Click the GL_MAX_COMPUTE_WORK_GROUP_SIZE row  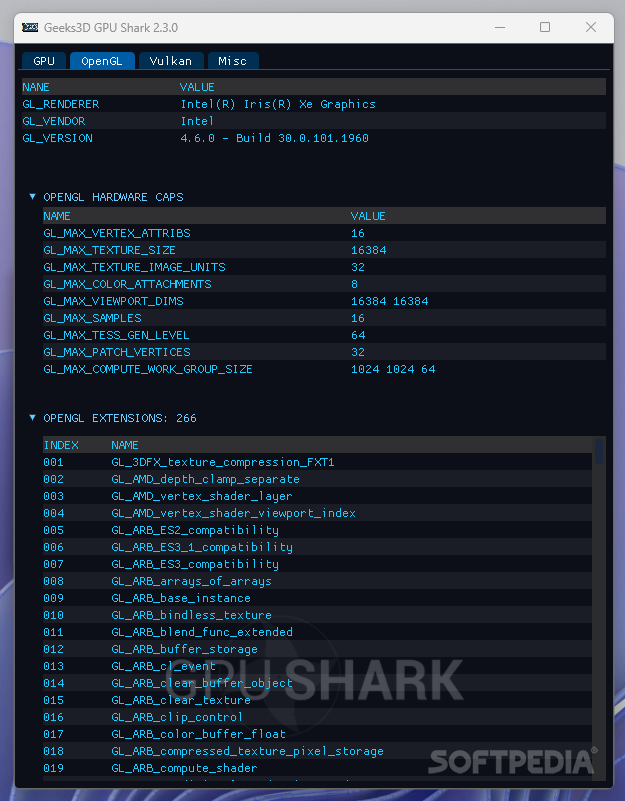click(x=325, y=369)
